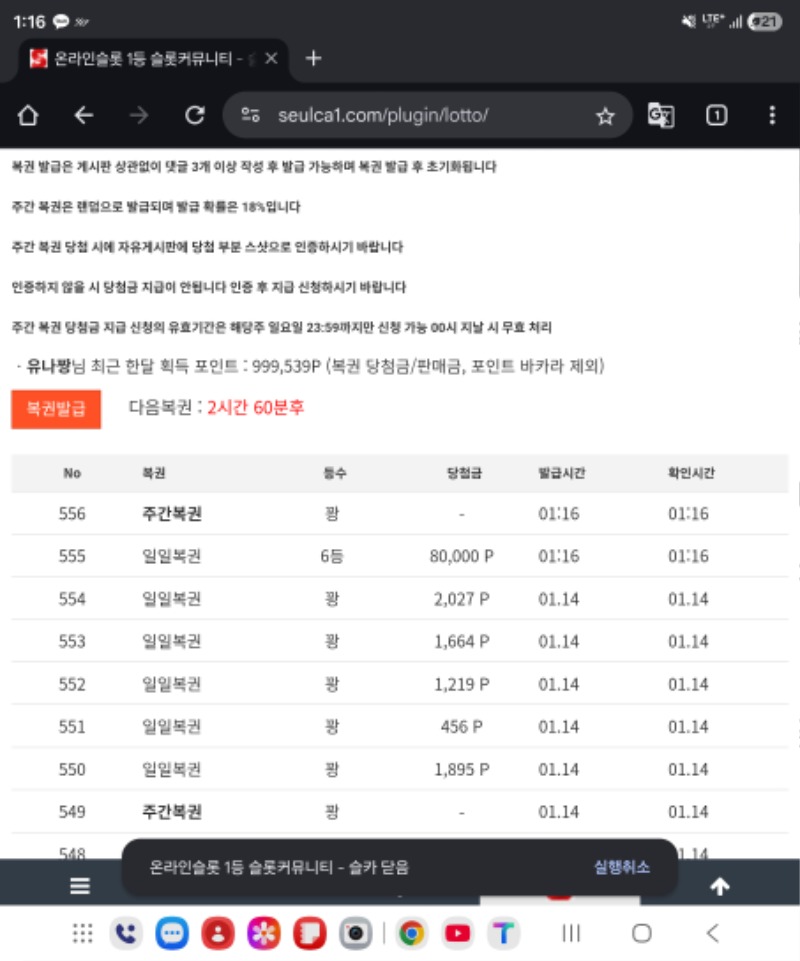Screen dimensions: 800x961
Task: Open a new tab with the plus button
Action: point(313,58)
